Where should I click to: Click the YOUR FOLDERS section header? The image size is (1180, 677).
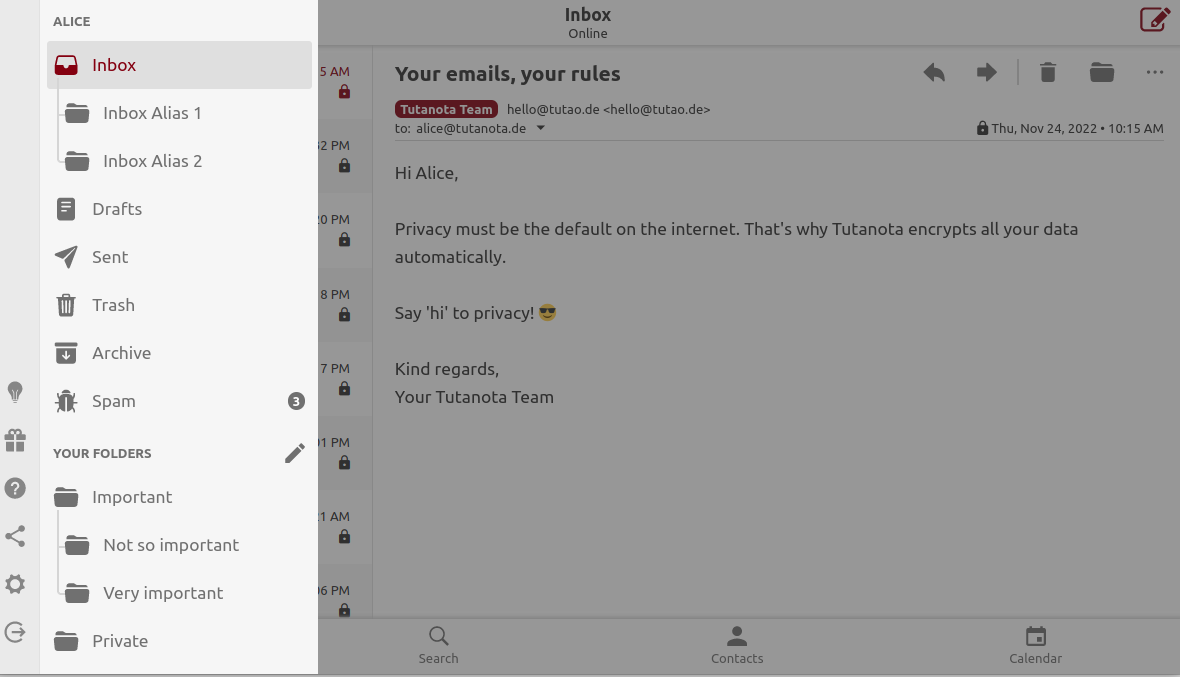[x=102, y=454]
